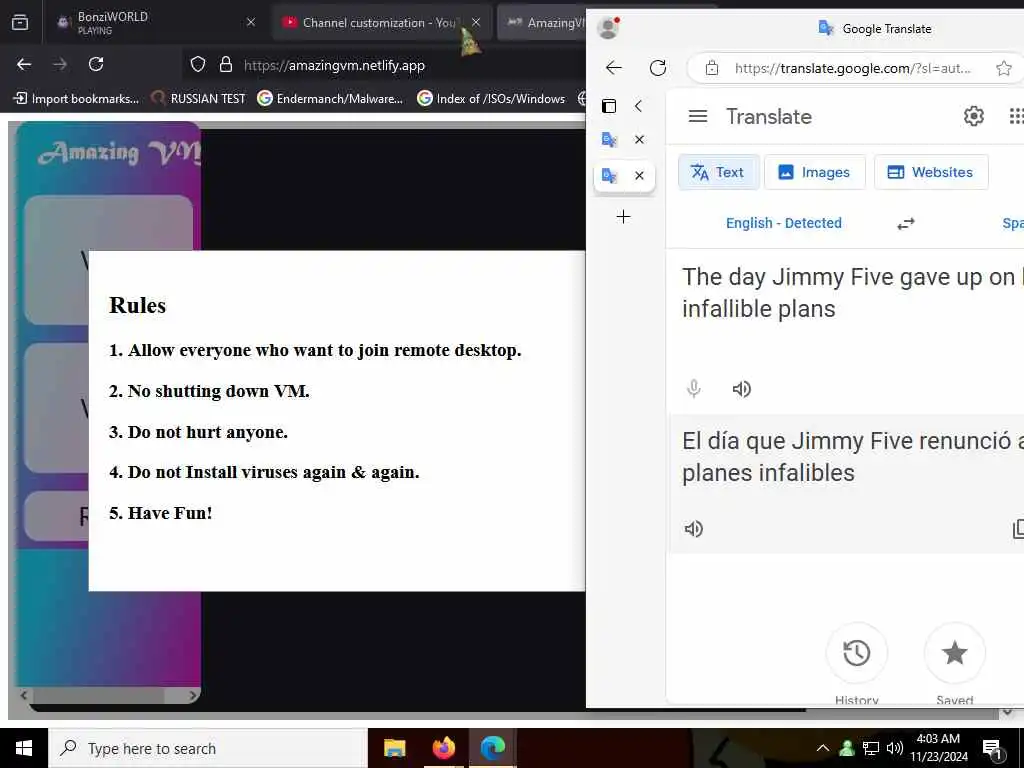Image resolution: width=1024 pixels, height=768 pixels.
Task: Go back in the Edge window
Action: coord(614,68)
